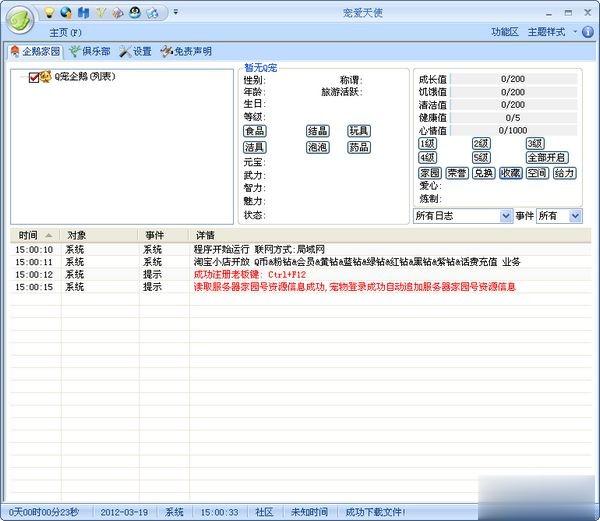Click the QQ penguin icon in toolbar
Image resolution: width=600 pixels, height=521 pixels.
pyautogui.click(x=135, y=13)
